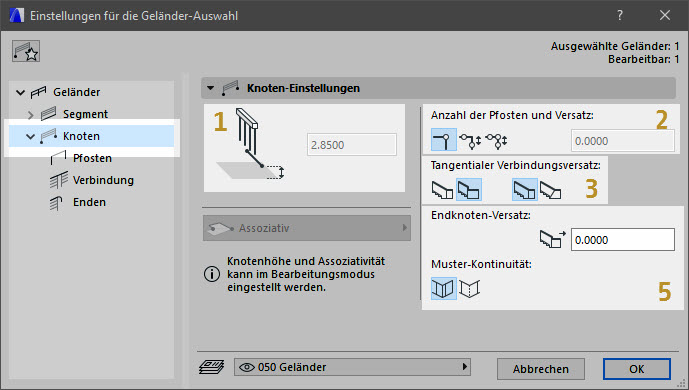Choose third tangential connection offset icon
The width and height of the screenshot is (689, 390).
point(525,190)
